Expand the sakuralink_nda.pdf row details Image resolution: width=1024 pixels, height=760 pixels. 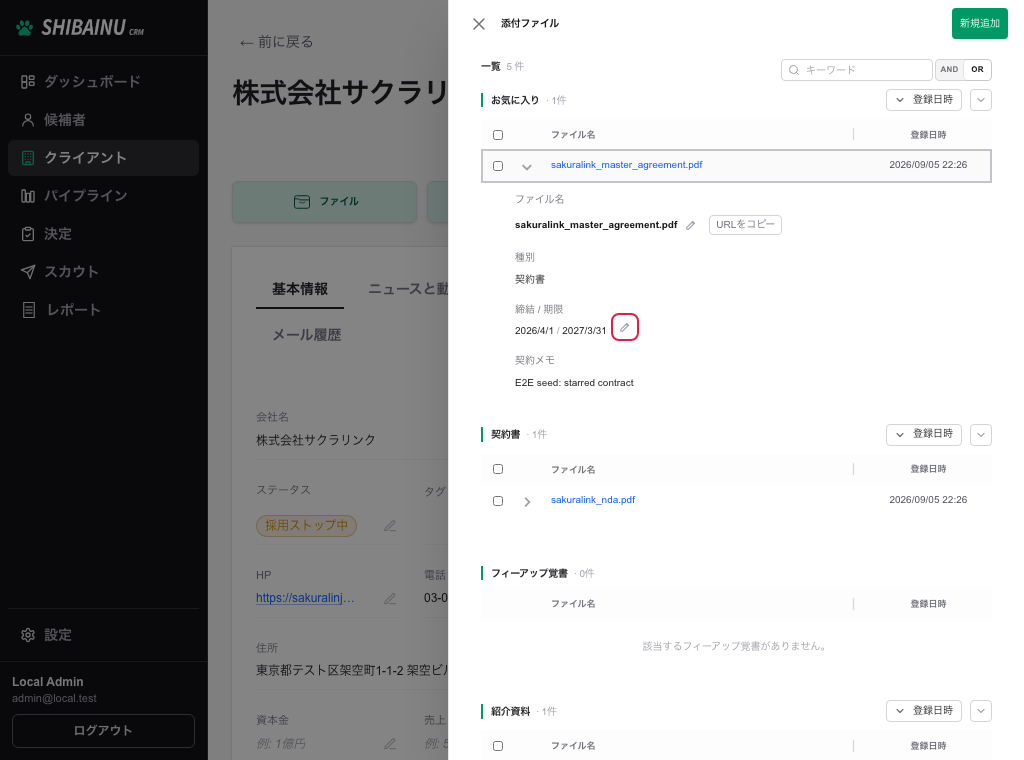coord(526,501)
